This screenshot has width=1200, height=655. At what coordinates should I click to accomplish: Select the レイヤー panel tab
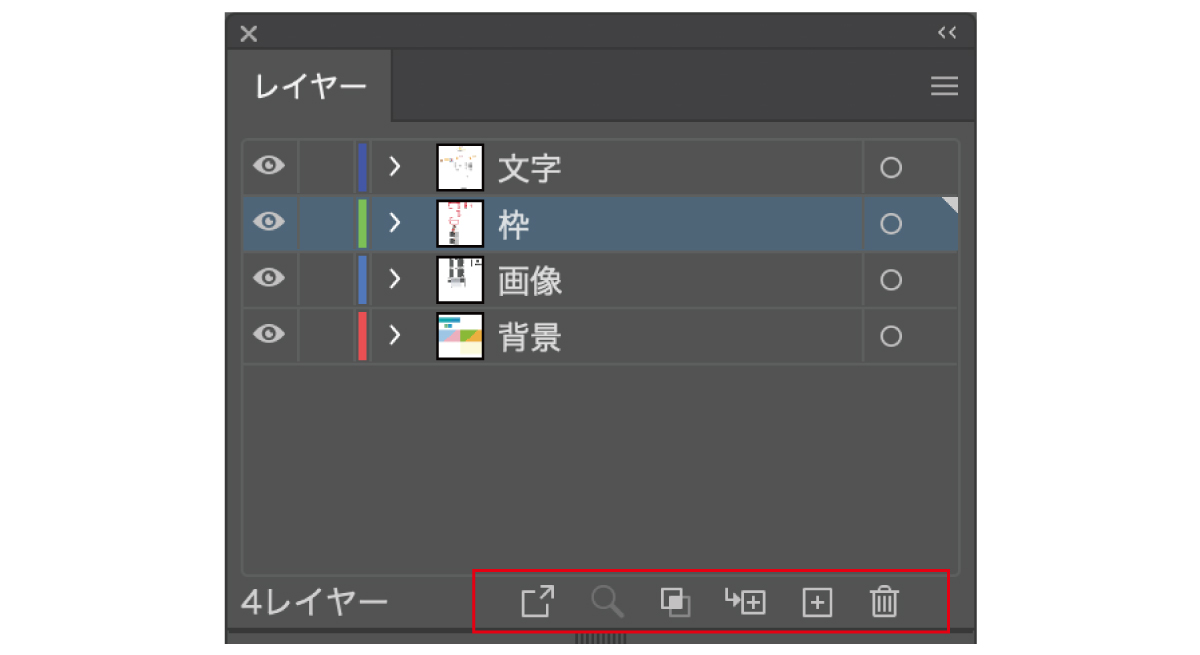coord(310,88)
